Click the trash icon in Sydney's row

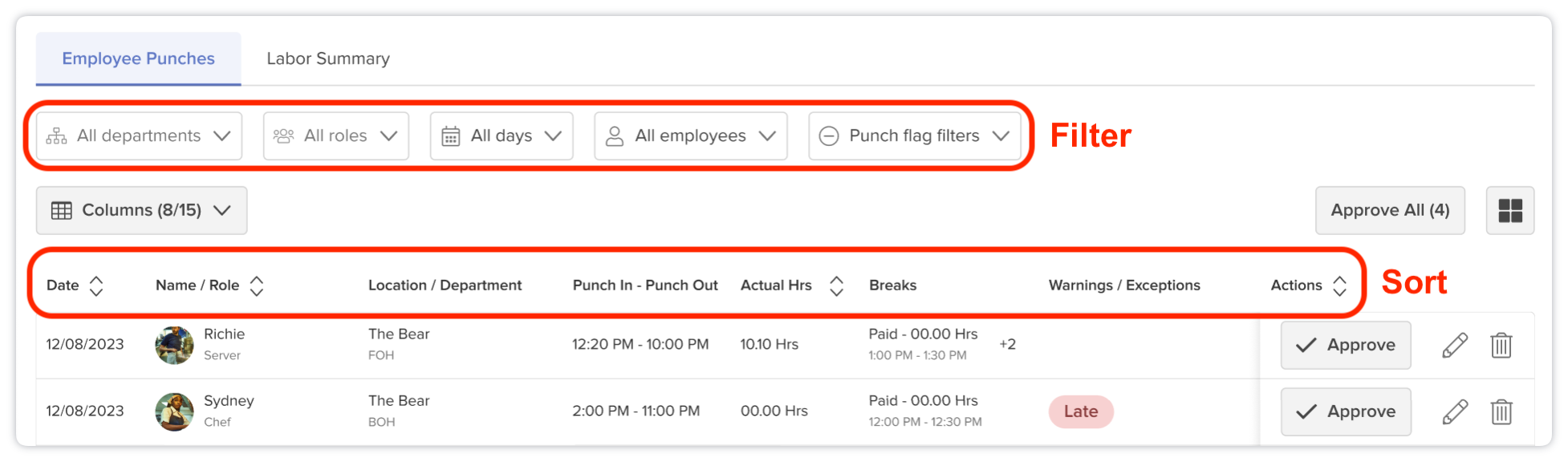click(x=1501, y=412)
